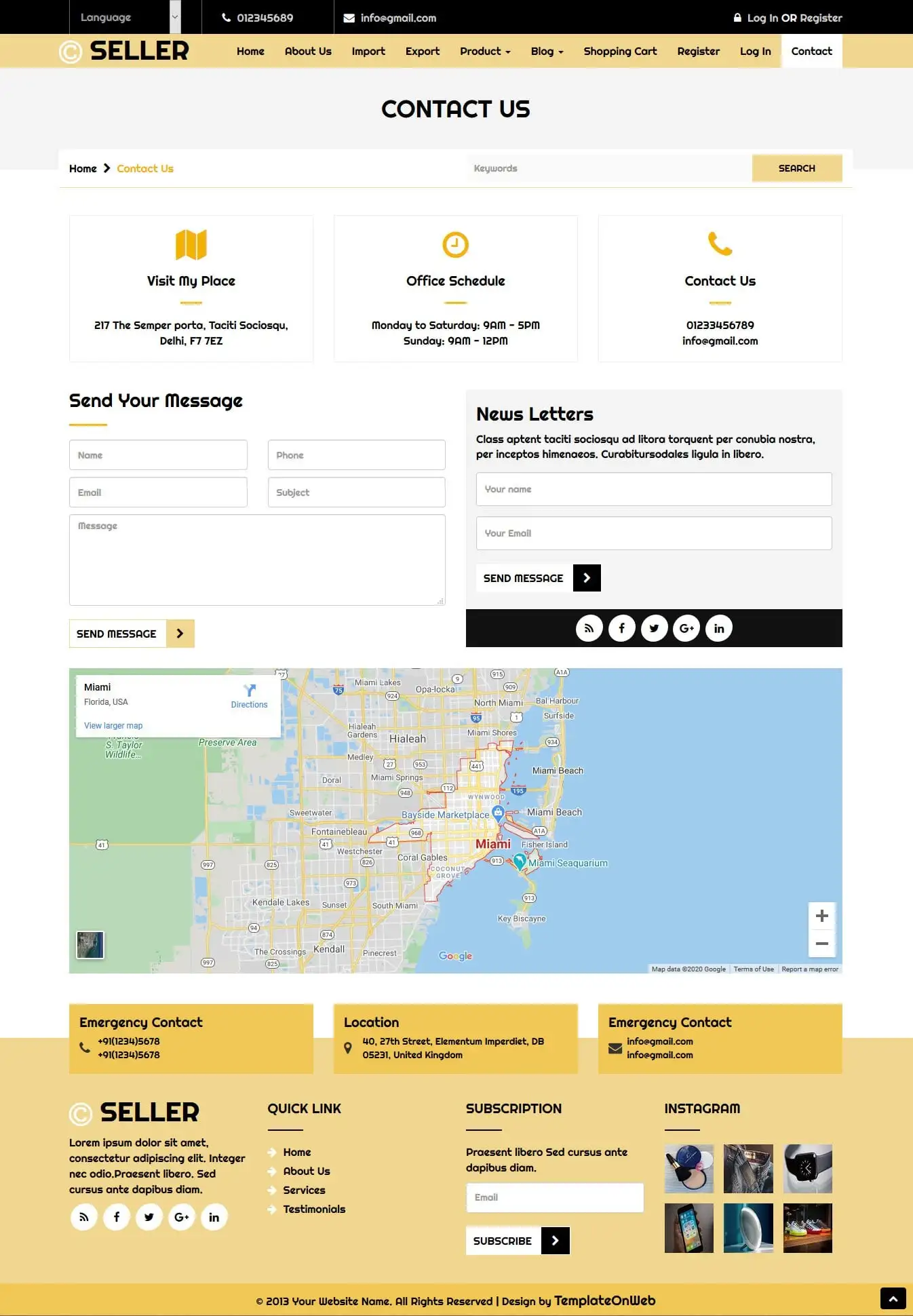Open Instagram smartphone thumbnail
This screenshot has height=1316, width=913.
pyautogui.click(x=689, y=1228)
